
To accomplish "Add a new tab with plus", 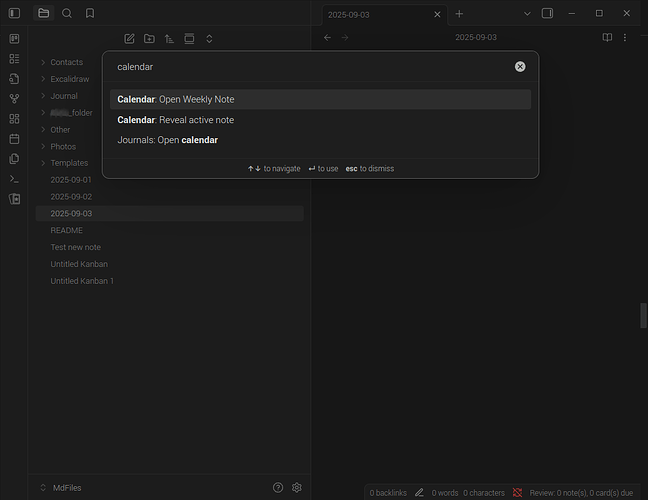I will [x=459, y=14].
